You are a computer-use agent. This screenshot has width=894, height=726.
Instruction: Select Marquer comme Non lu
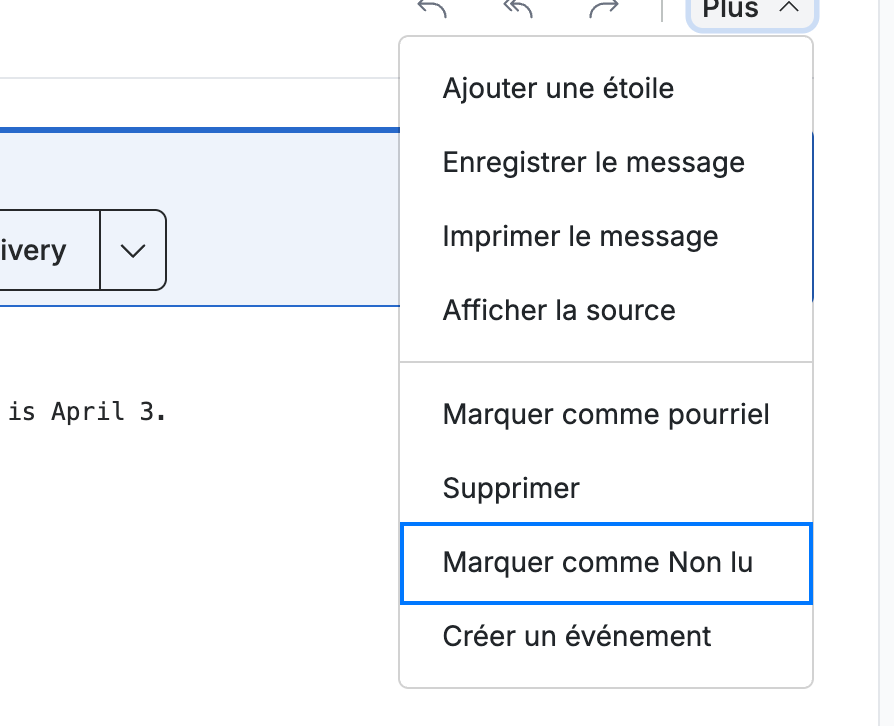(606, 563)
